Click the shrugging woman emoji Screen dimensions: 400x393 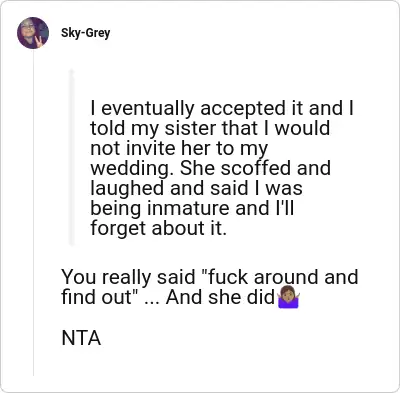289,297
